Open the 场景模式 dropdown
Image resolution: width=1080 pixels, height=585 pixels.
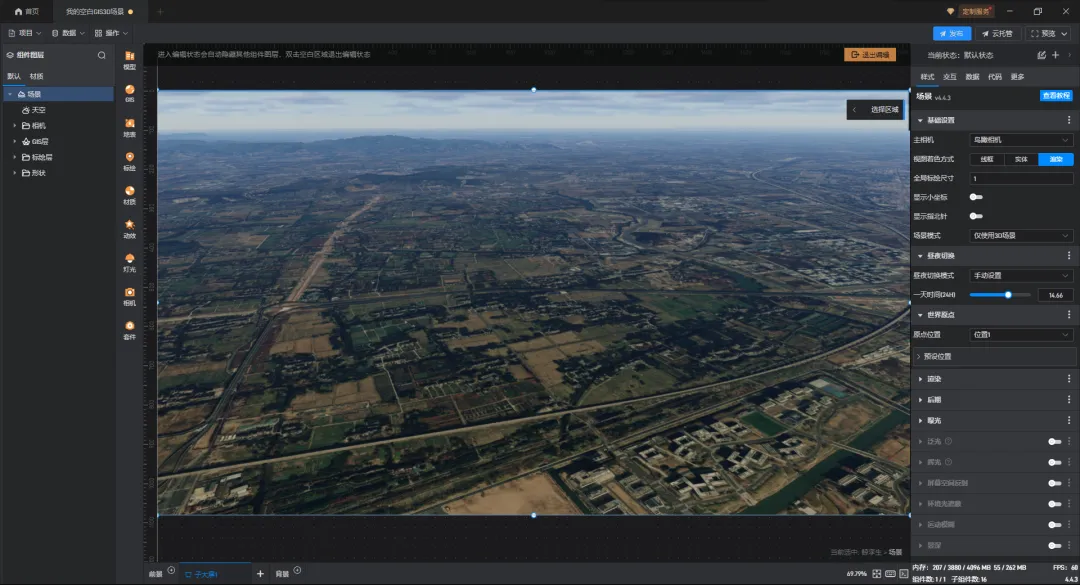click(1021, 236)
